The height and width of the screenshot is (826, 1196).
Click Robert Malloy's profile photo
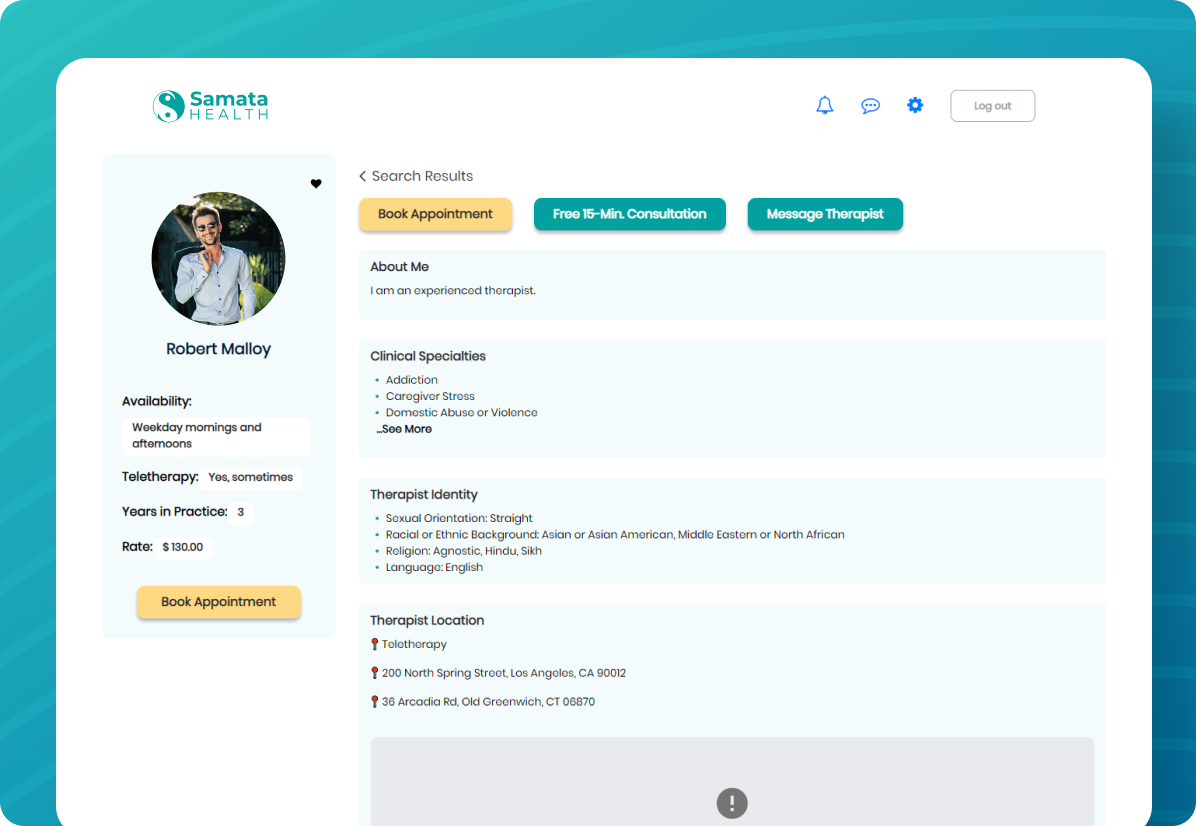pyautogui.click(x=218, y=259)
